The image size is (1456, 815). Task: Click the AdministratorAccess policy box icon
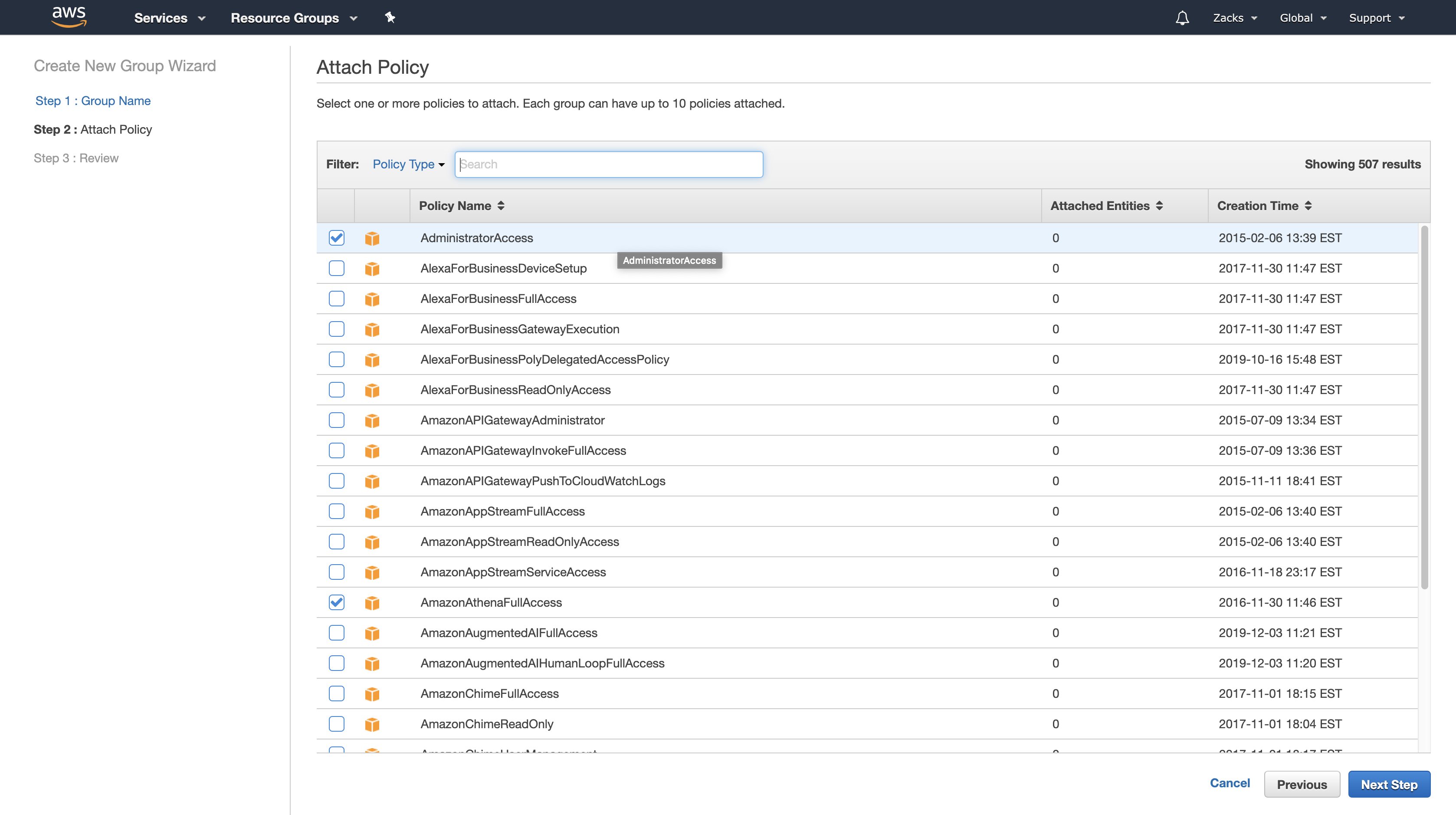click(372, 239)
